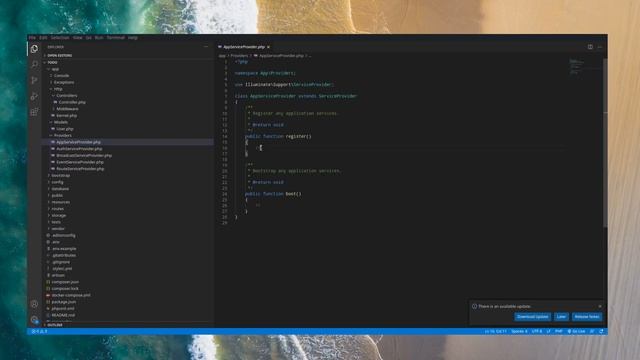The image size is (640, 360).
Task: Open README.md in the explorer
Action: (x=63, y=315)
